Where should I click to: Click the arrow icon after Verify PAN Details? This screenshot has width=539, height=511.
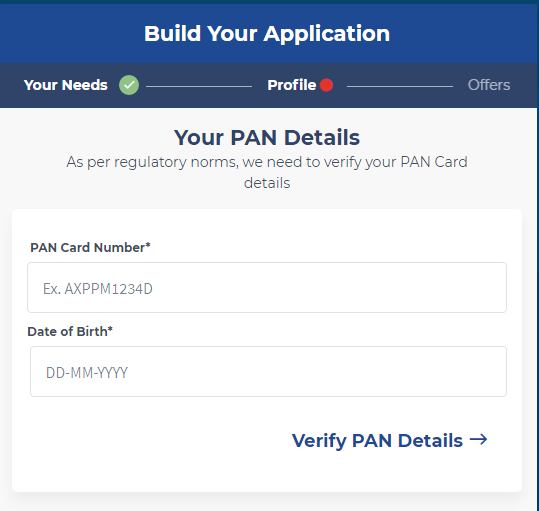pyautogui.click(x=478, y=439)
